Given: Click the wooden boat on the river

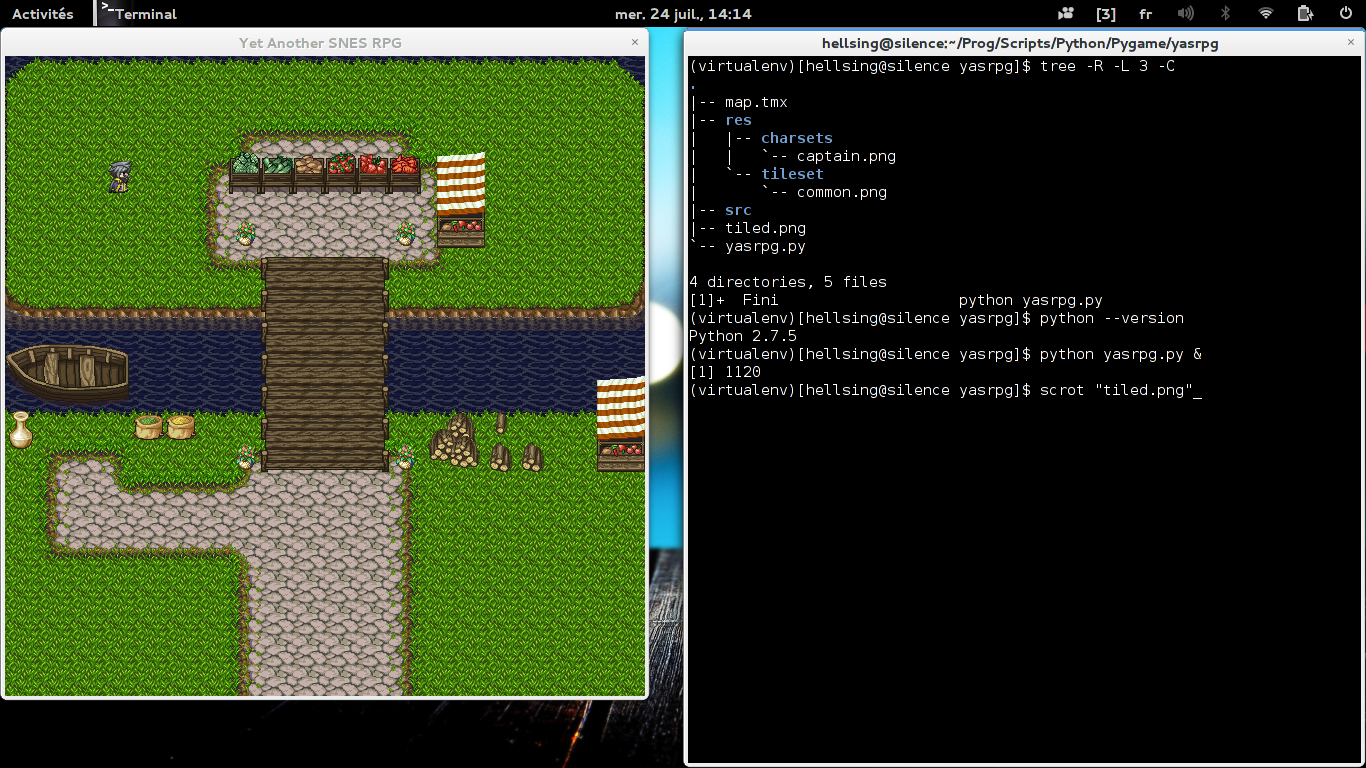Looking at the screenshot, I should (70, 372).
